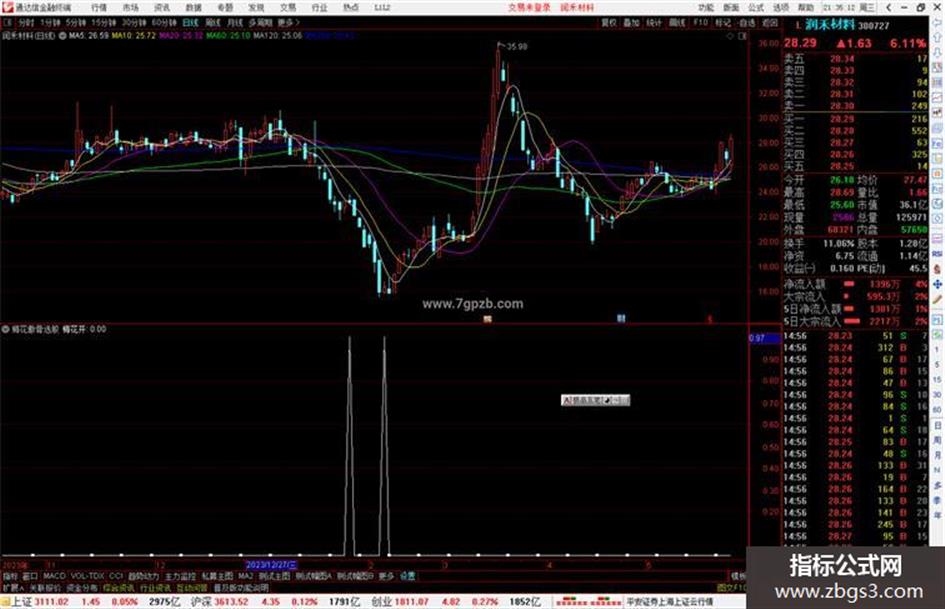The width and height of the screenshot is (945, 609).
Task: Select the 窗口 tab at bottom
Action: tap(30, 576)
